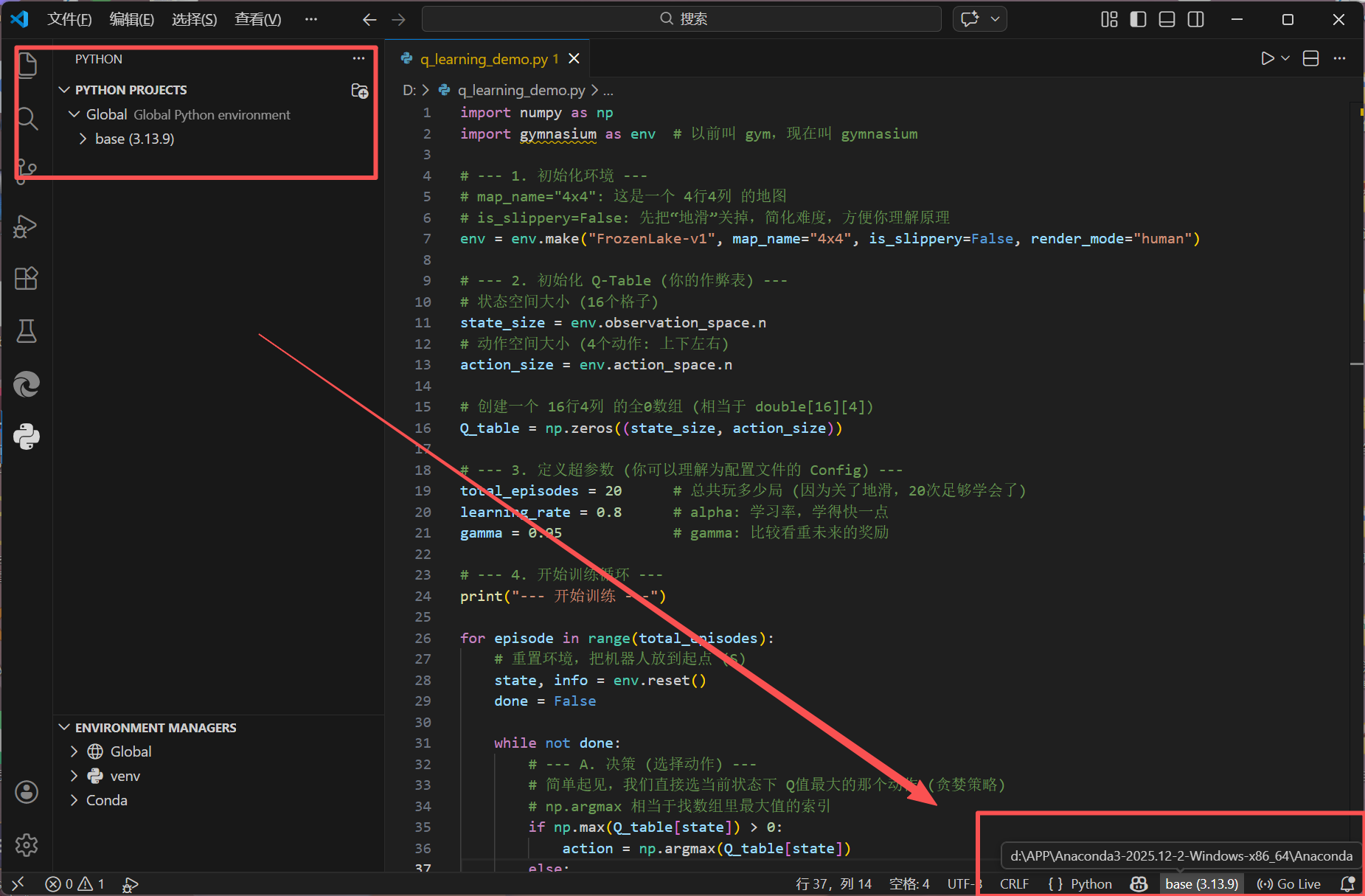1365x896 pixels.
Task: Open the Extensions view
Action: click(x=27, y=279)
